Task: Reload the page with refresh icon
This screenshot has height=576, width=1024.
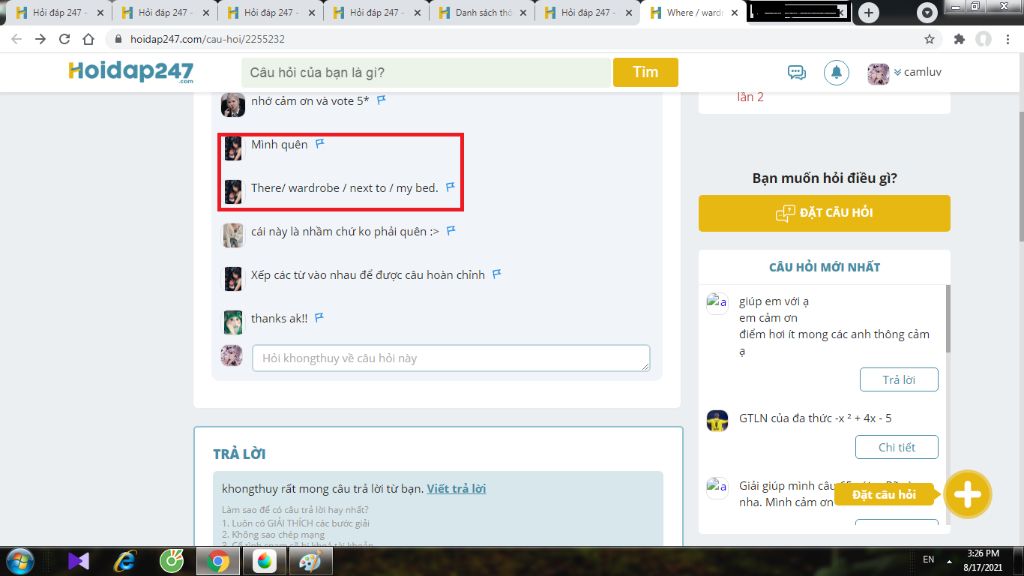Action: click(64, 39)
